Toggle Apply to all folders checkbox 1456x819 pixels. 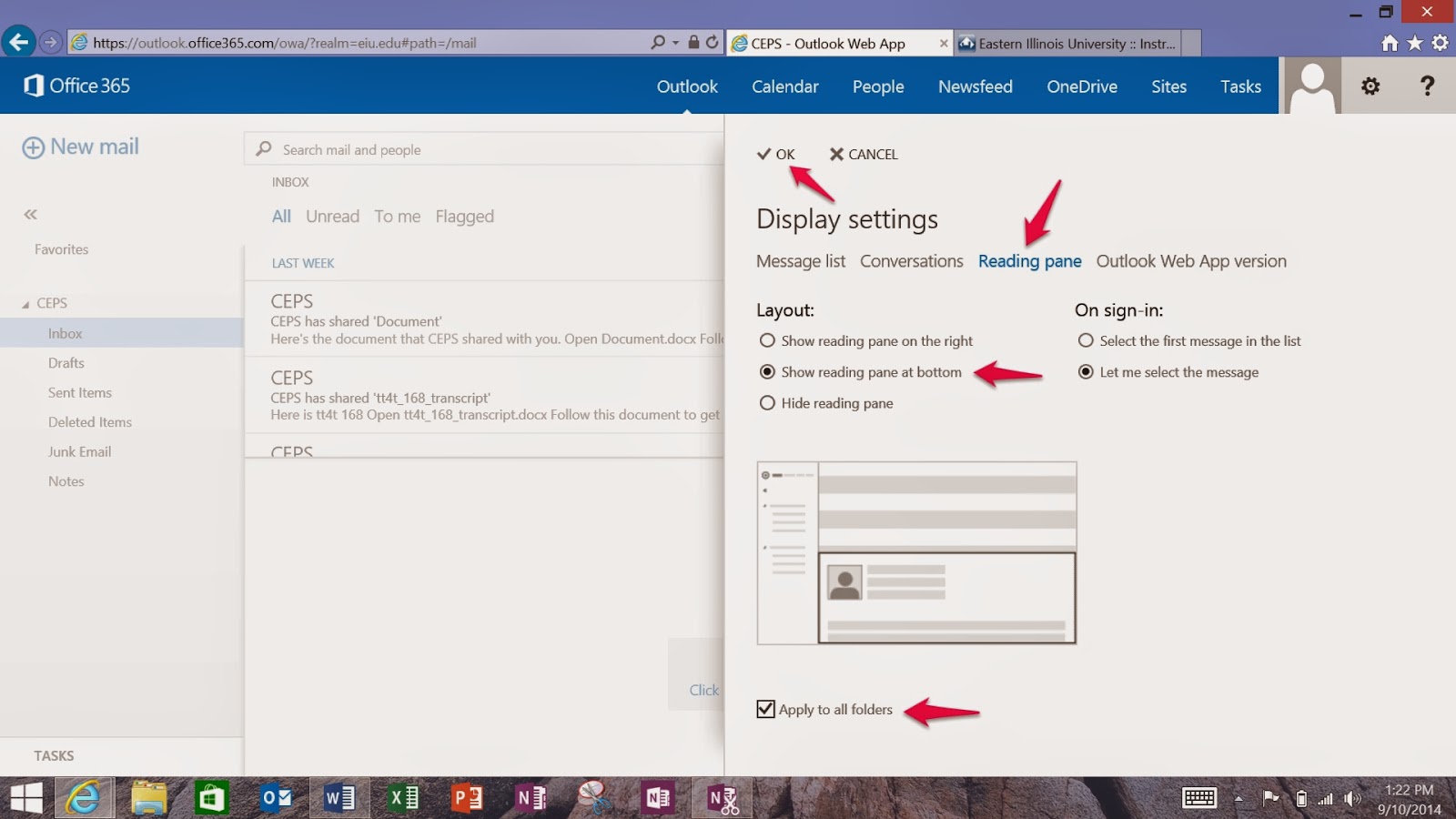click(x=766, y=709)
